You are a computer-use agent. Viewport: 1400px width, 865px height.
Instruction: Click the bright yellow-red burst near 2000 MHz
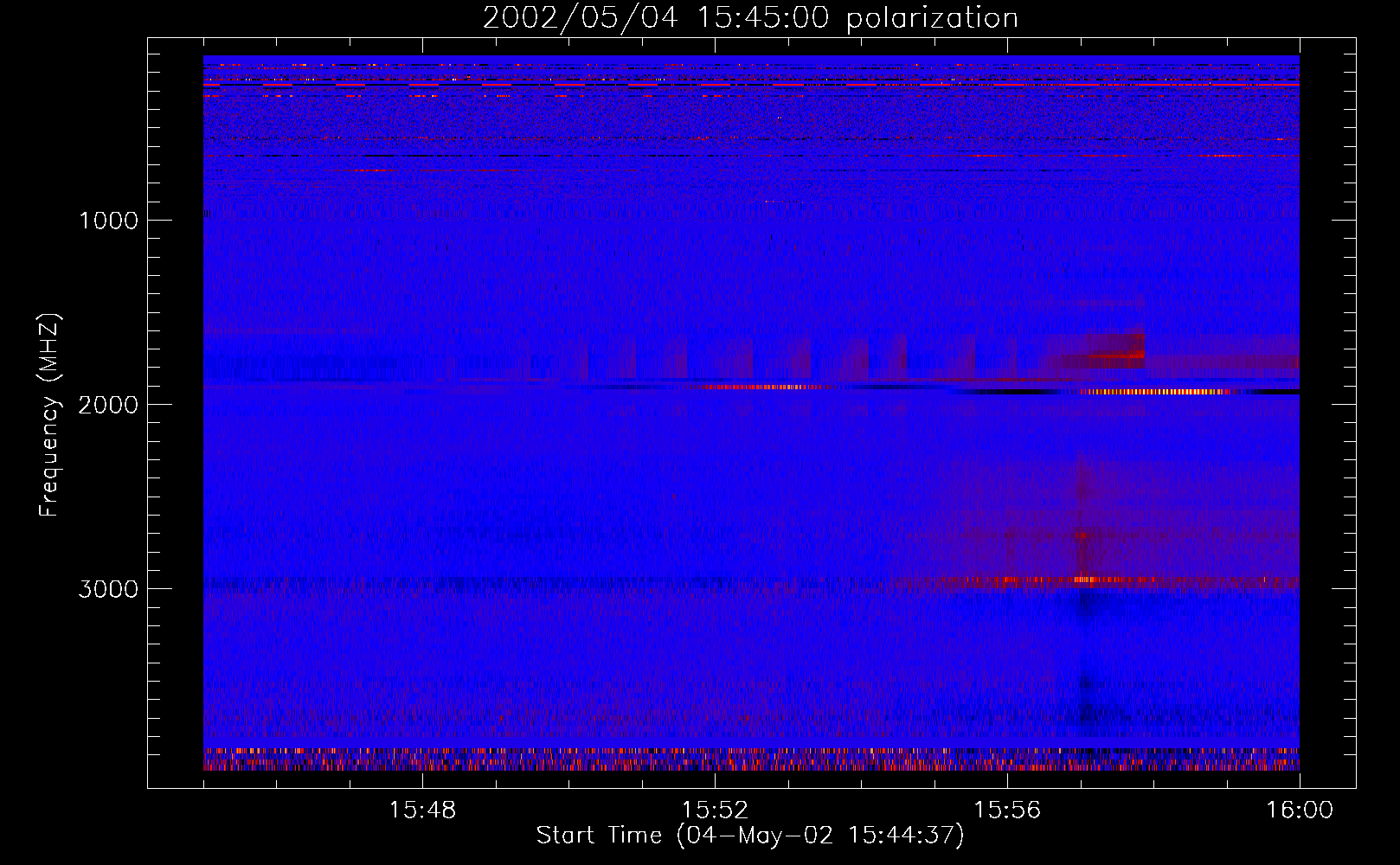tap(1155, 392)
